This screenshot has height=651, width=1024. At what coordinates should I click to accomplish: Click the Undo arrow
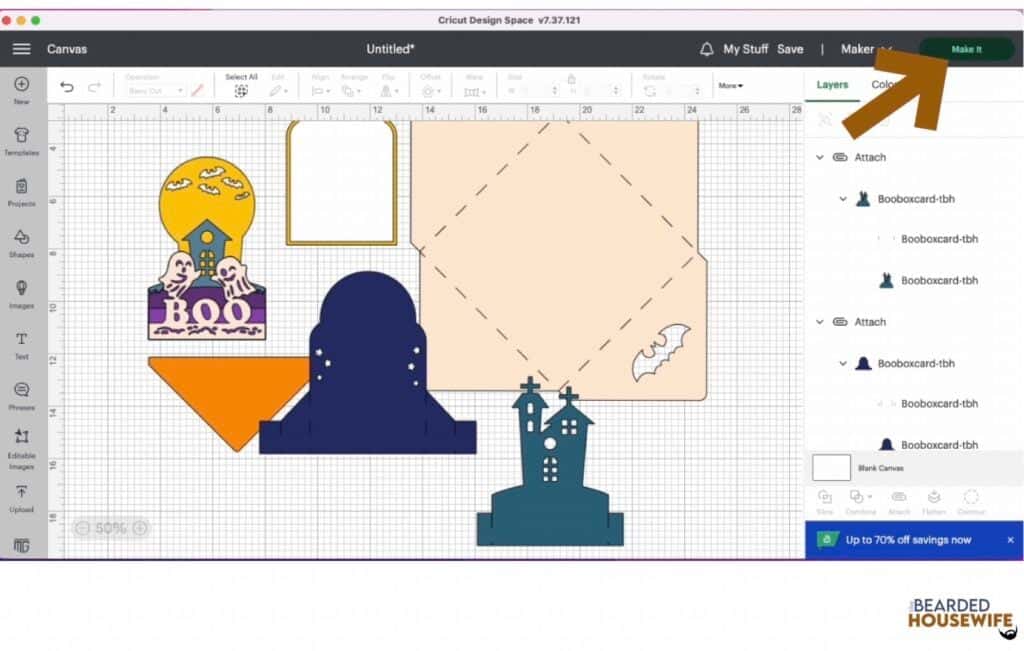tap(67, 87)
